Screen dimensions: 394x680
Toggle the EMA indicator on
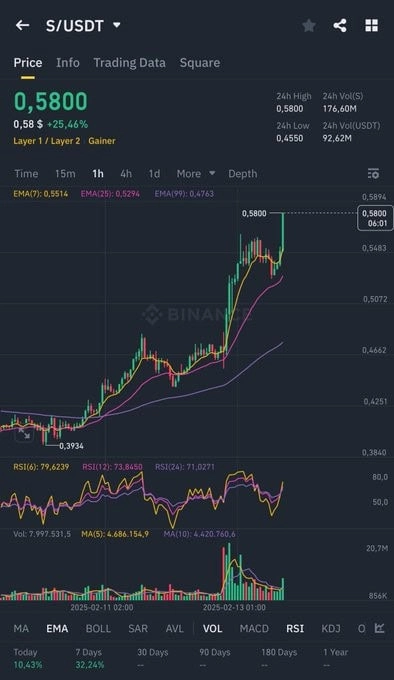pos(57,628)
